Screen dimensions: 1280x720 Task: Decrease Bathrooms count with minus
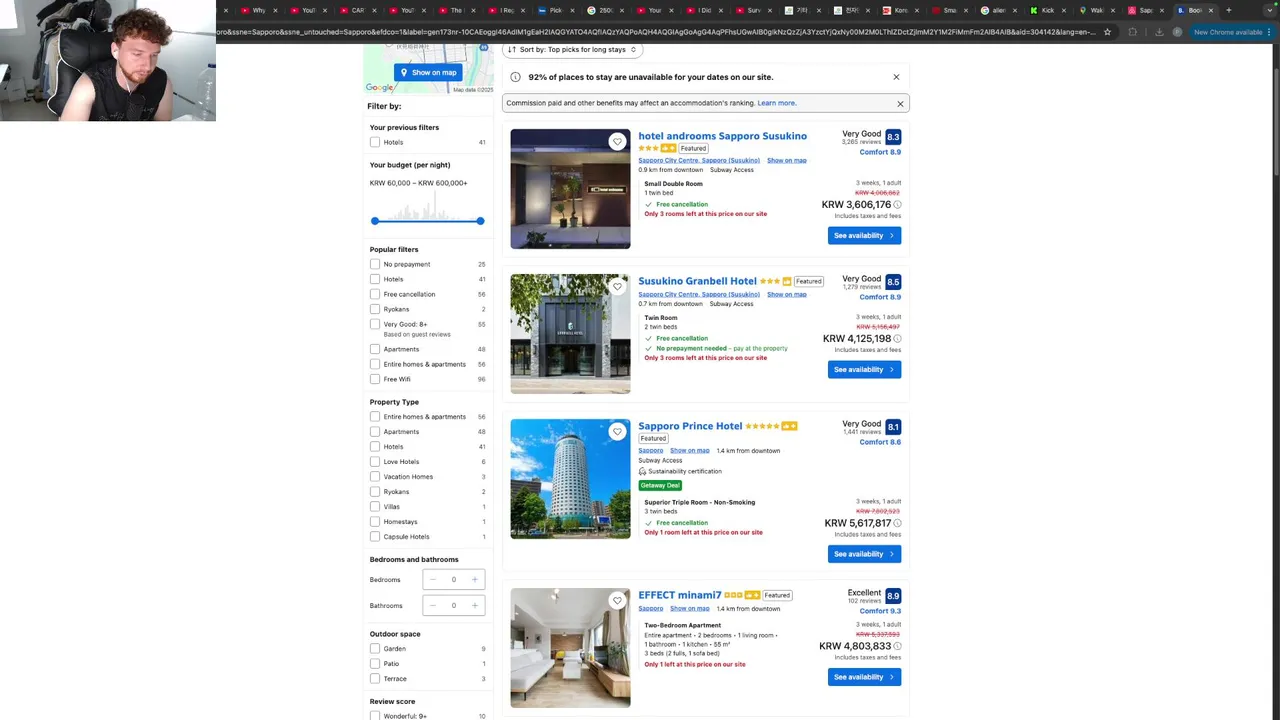pyautogui.click(x=432, y=606)
